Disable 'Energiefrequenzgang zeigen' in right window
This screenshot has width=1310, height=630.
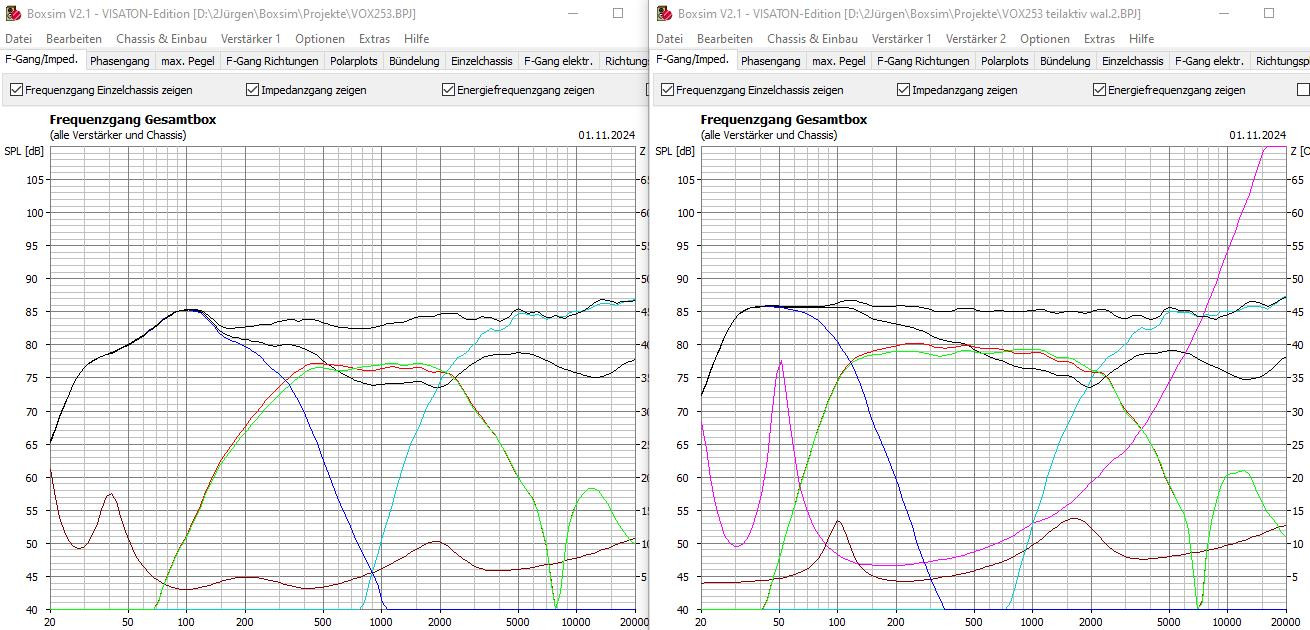[1100, 90]
